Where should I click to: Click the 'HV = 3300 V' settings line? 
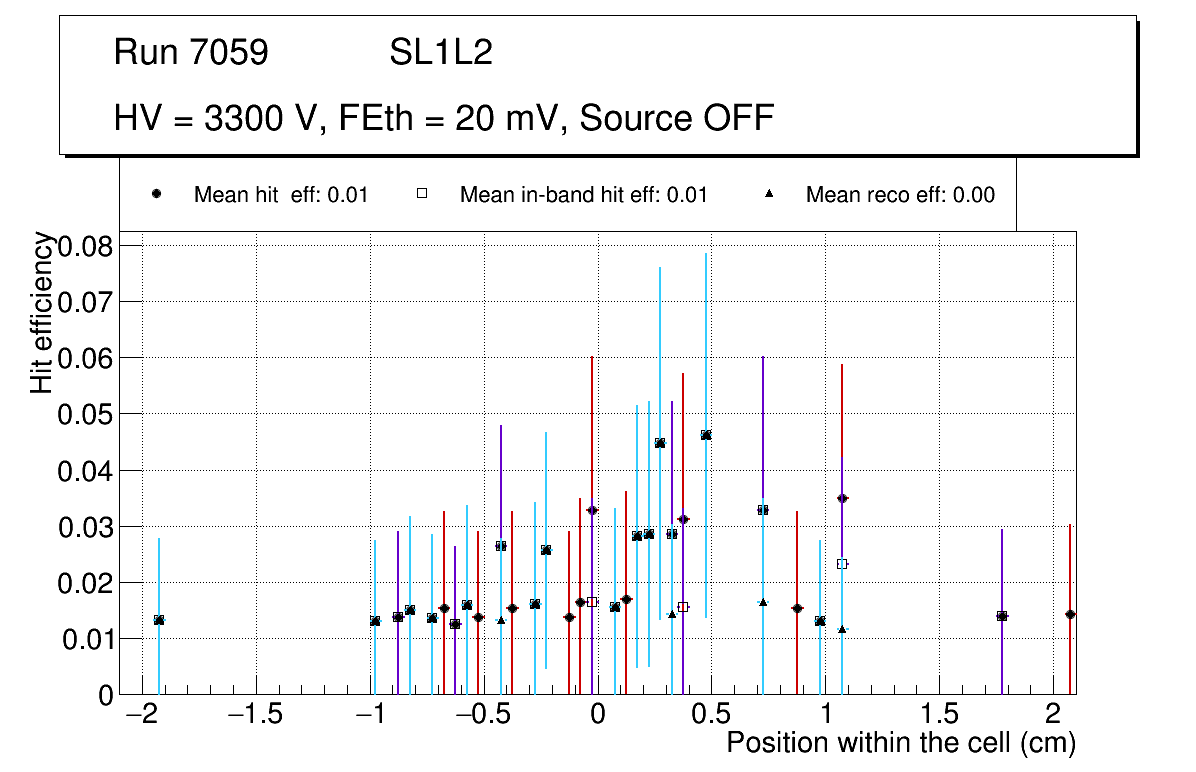coord(444,118)
